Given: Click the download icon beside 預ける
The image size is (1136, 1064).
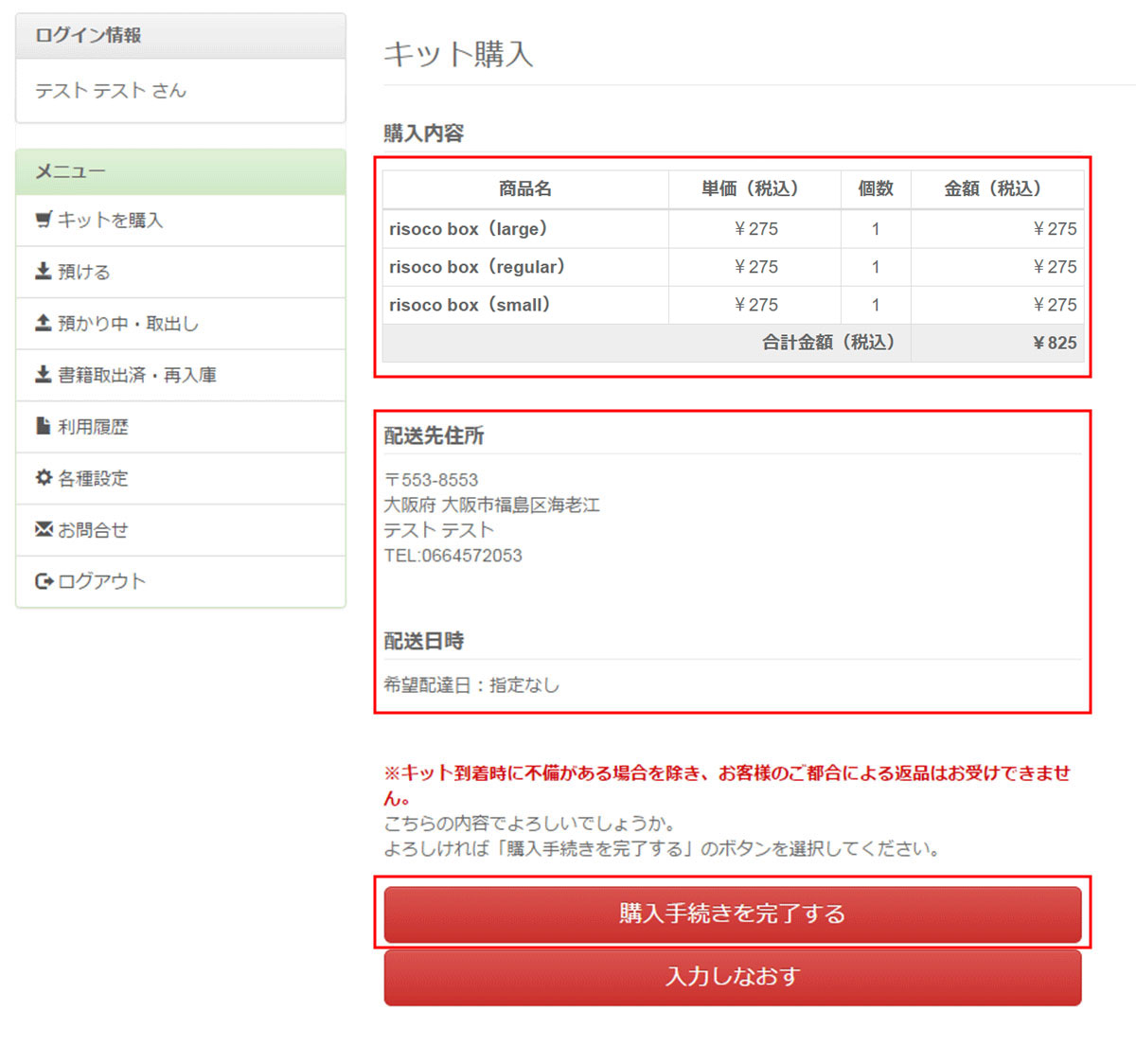Looking at the screenshot, I should coord(44,272).
